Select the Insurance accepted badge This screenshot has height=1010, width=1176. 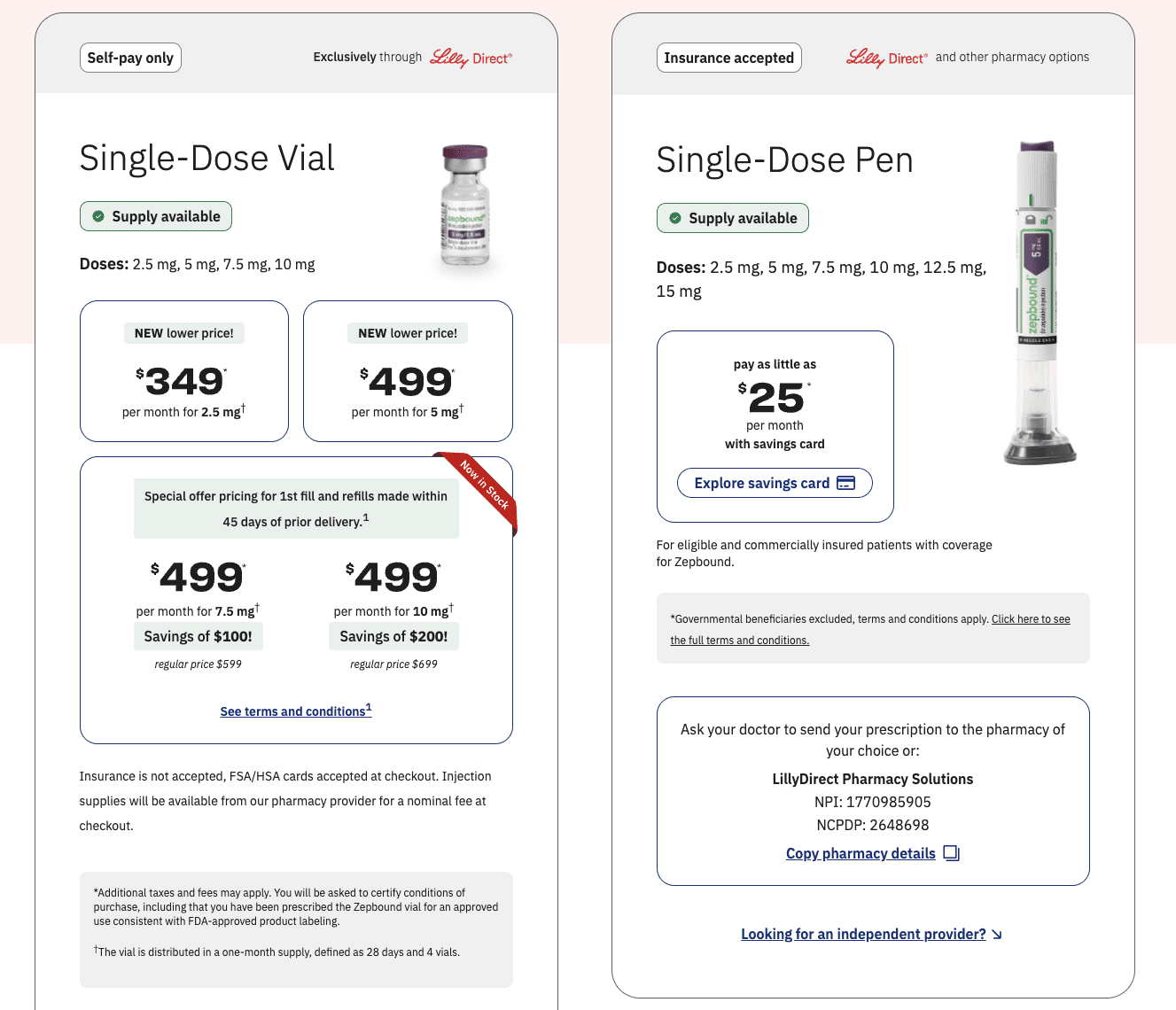728,57
